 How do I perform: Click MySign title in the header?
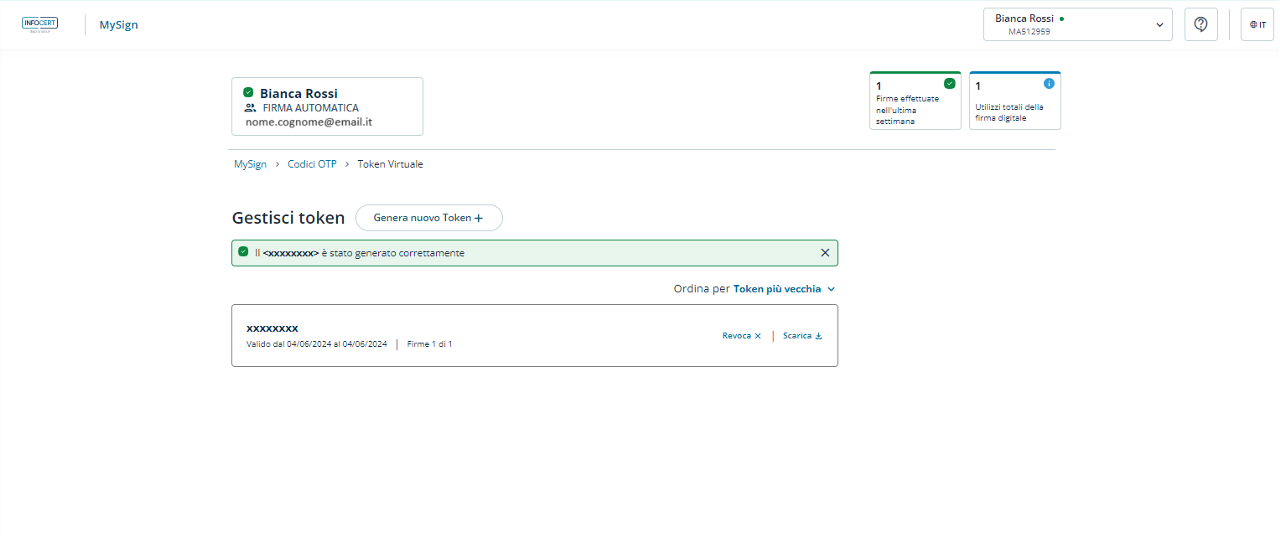[x=119, y=25]
